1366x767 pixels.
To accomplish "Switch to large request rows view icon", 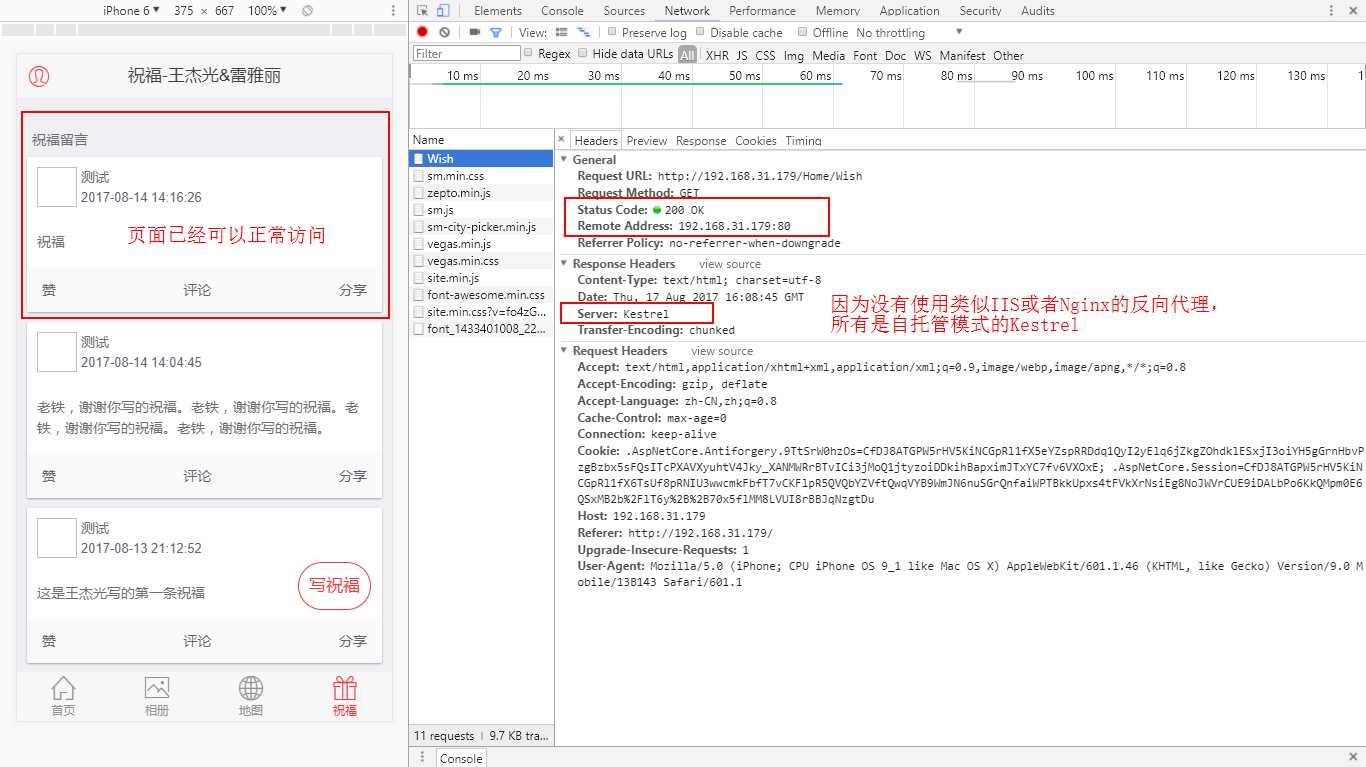I will tap(562, 32).
